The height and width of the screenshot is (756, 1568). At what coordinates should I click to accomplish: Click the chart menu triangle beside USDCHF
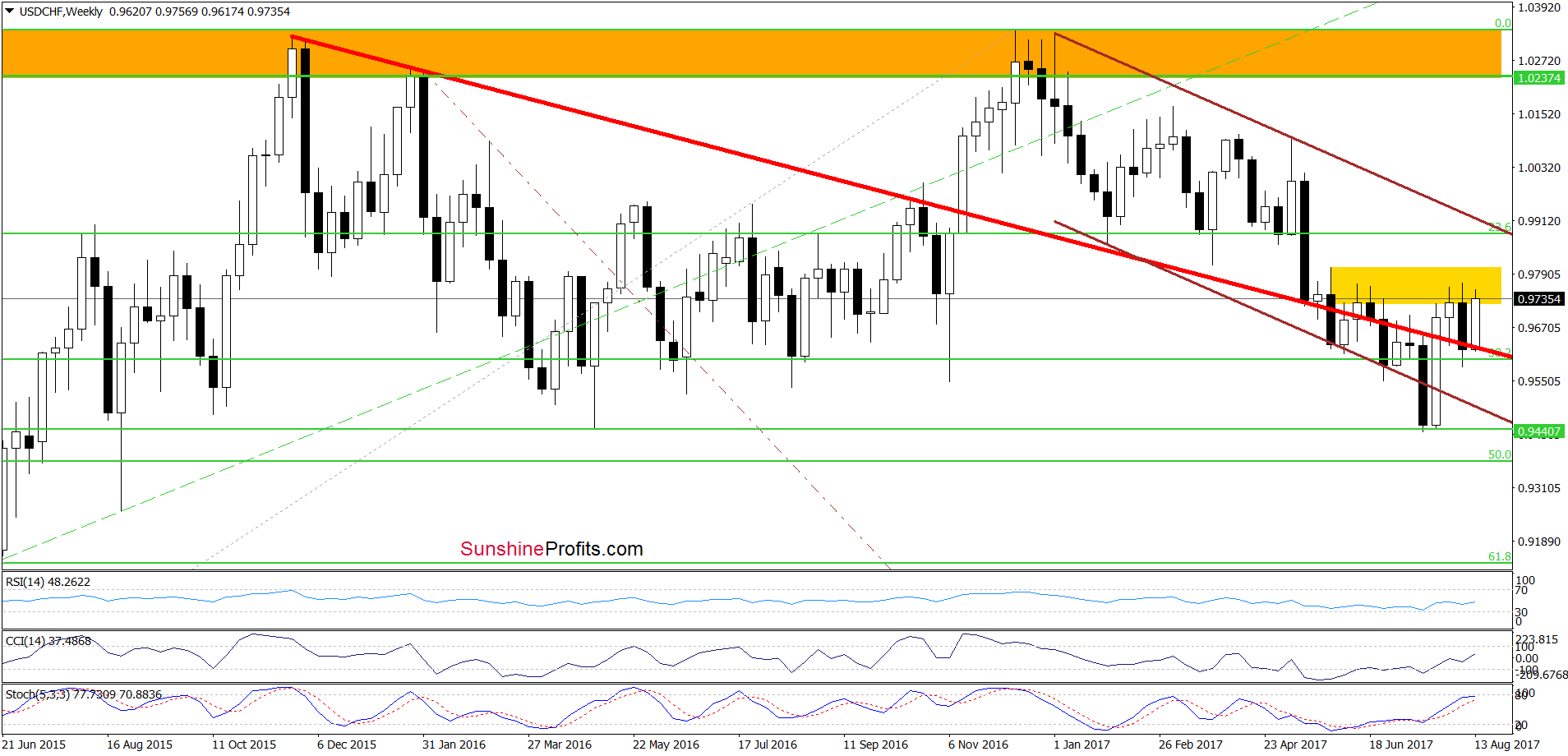9,12
